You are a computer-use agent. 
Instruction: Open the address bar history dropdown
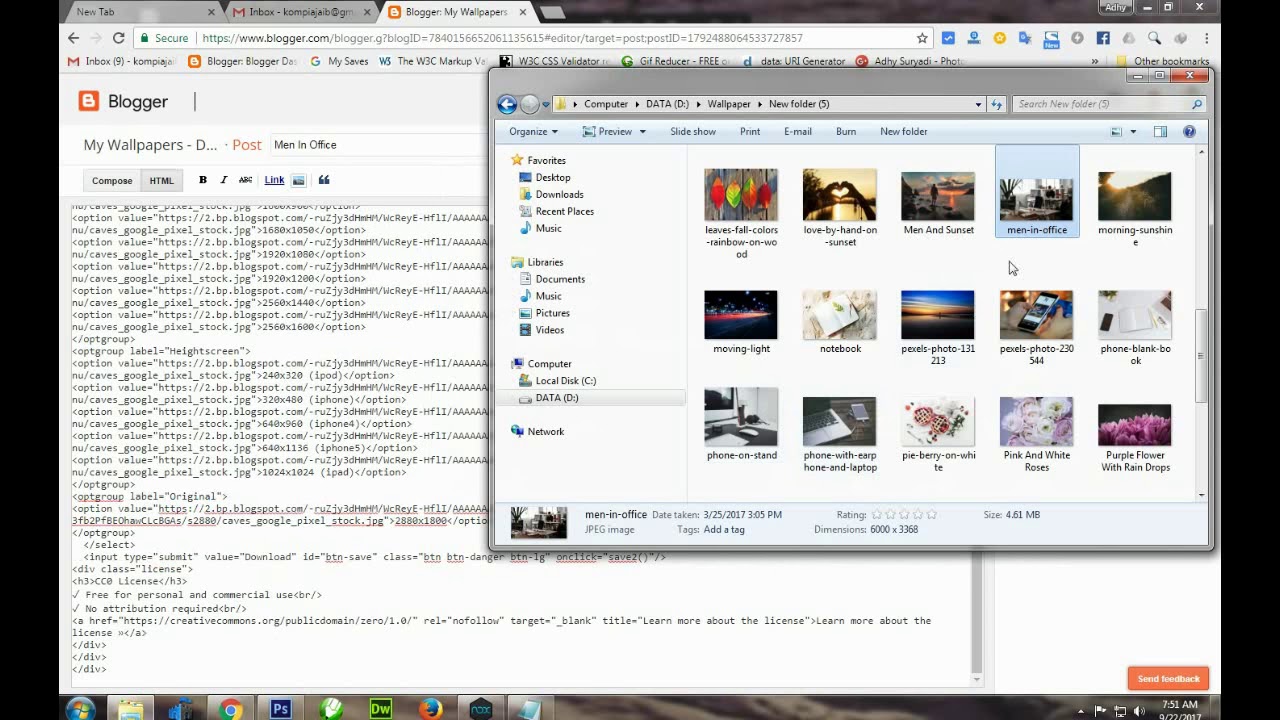978,104
